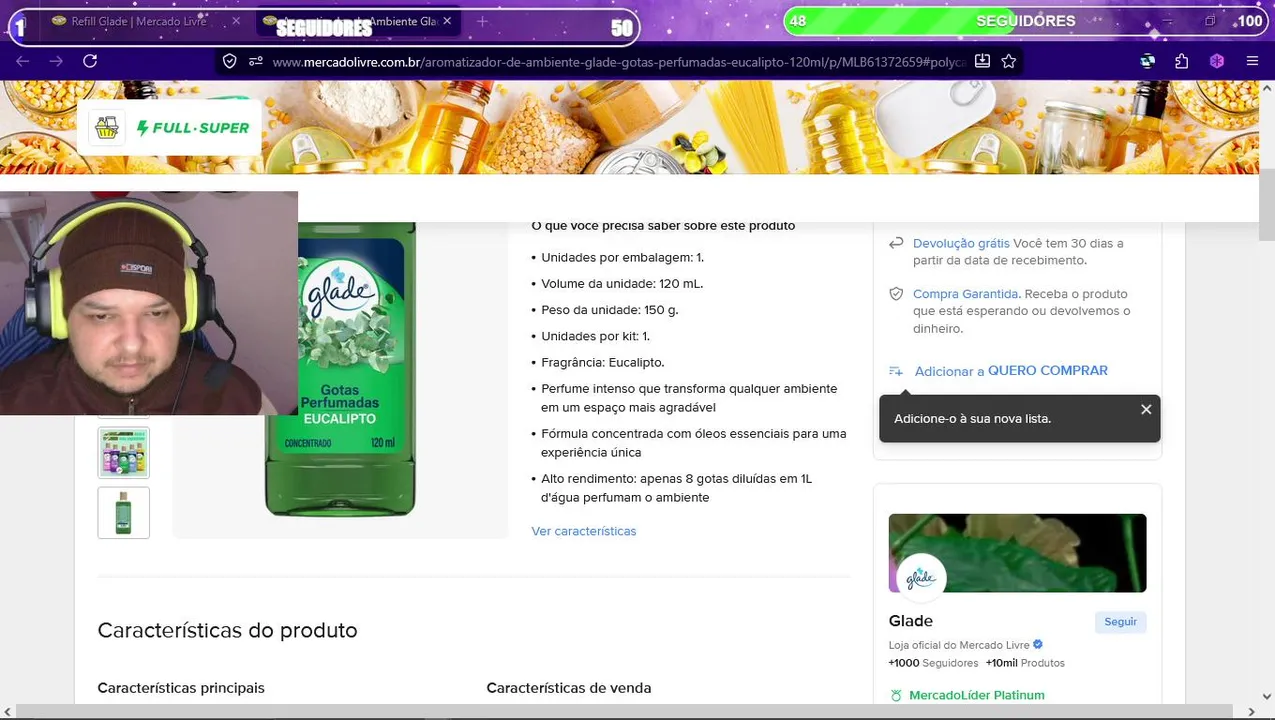Click 'Características de venda' heading
Image resolution: width=1275 pixels, height=720 pixels.
569,688
